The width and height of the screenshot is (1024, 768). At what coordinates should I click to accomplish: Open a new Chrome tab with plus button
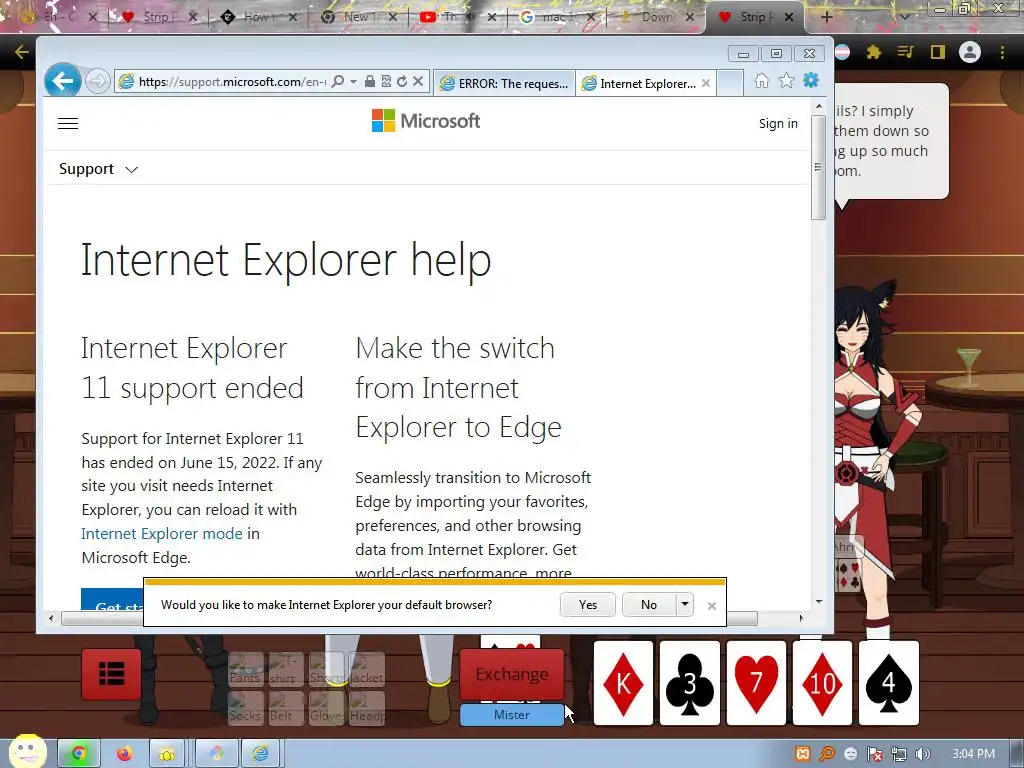[826, 18]
